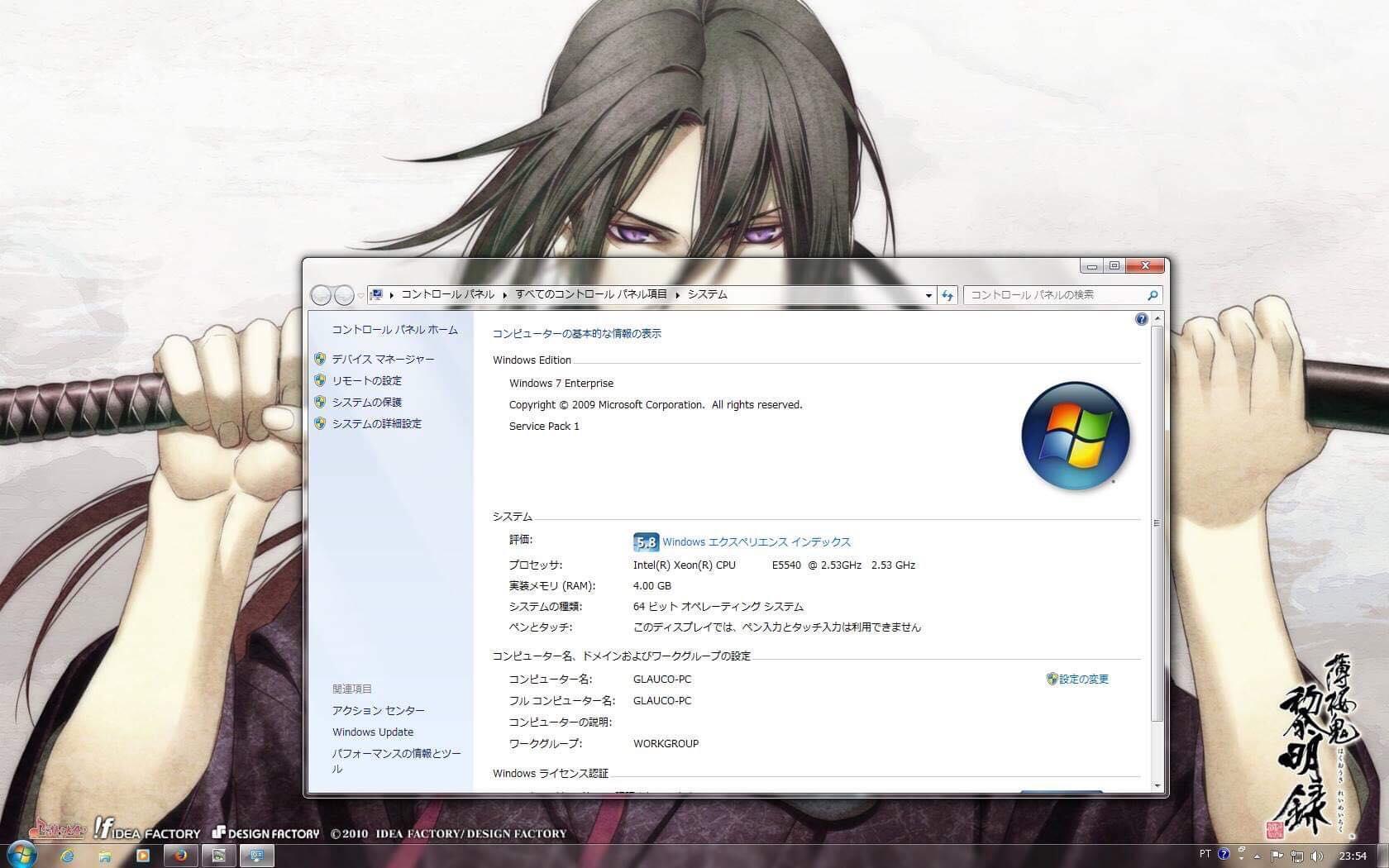Click the refresh button beside the address bar
This screenshot has width=1389, height=868.
[947, 295]
